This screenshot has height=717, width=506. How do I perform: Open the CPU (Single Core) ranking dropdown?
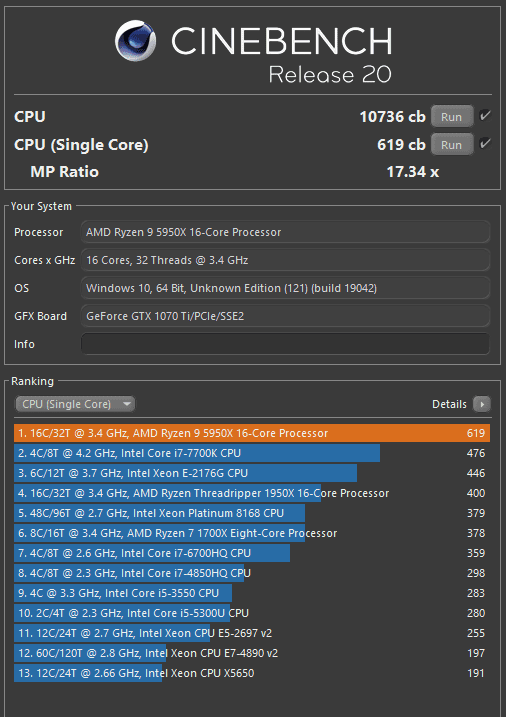(75, 404)
